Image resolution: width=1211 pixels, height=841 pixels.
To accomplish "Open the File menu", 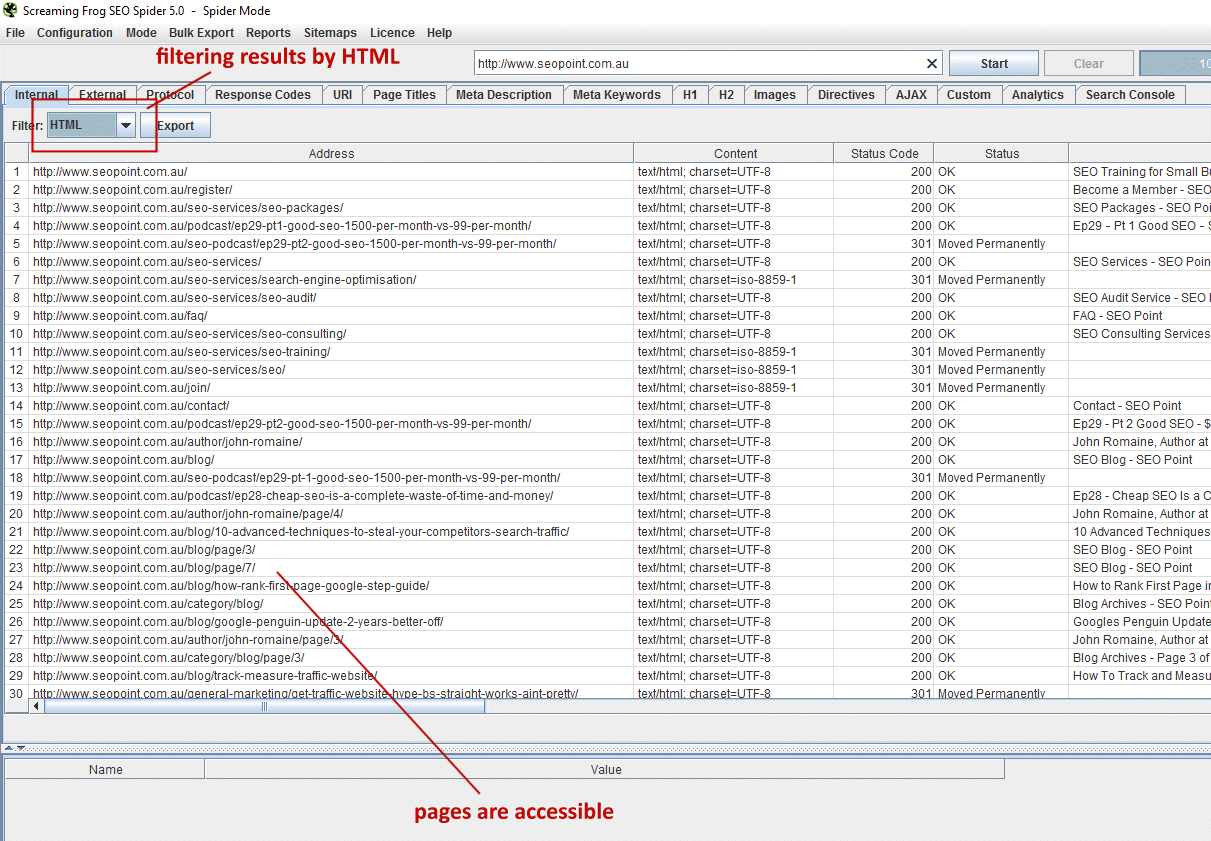I will 15,33.
